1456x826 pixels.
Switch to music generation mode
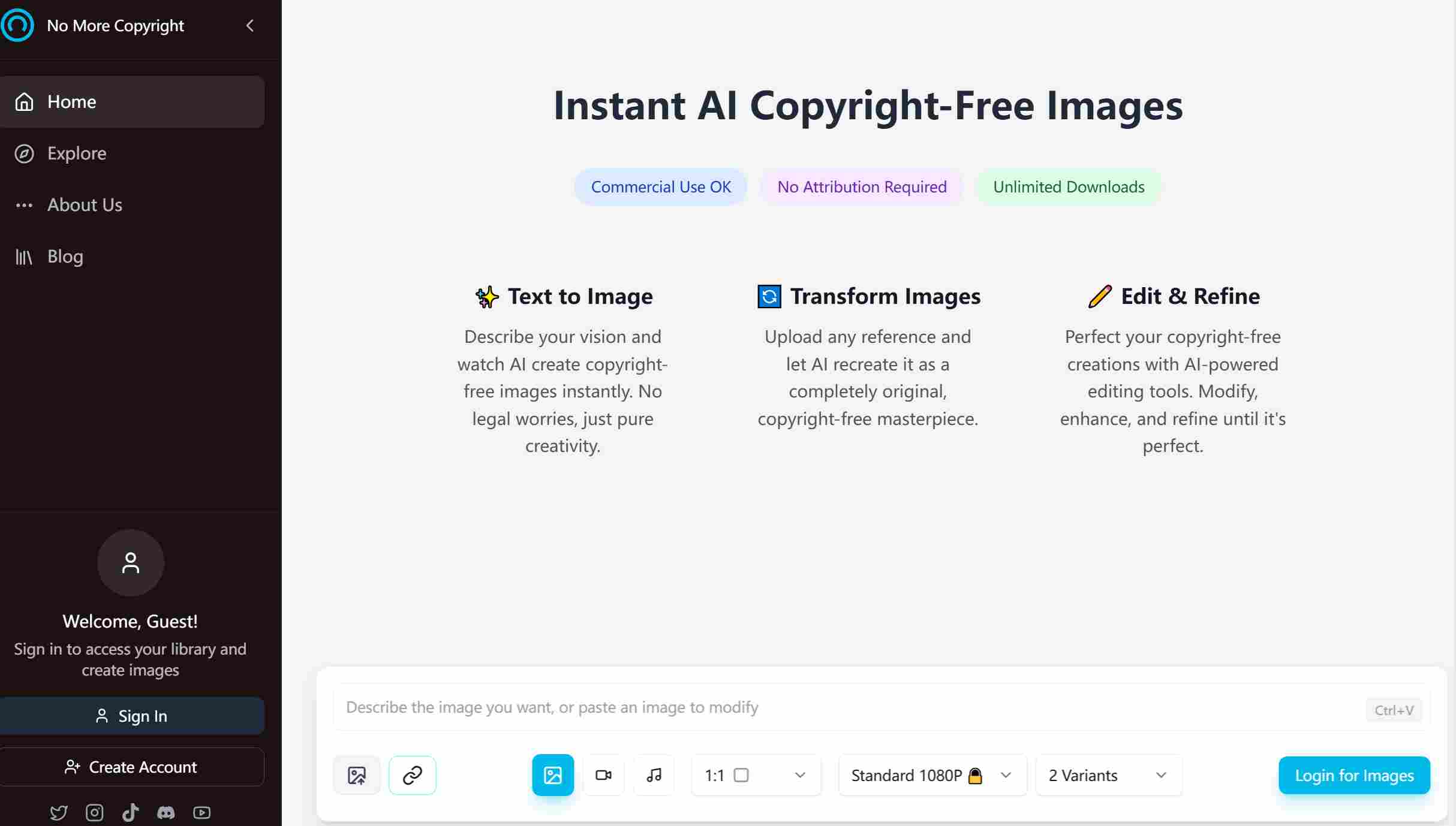coord(654,775)
